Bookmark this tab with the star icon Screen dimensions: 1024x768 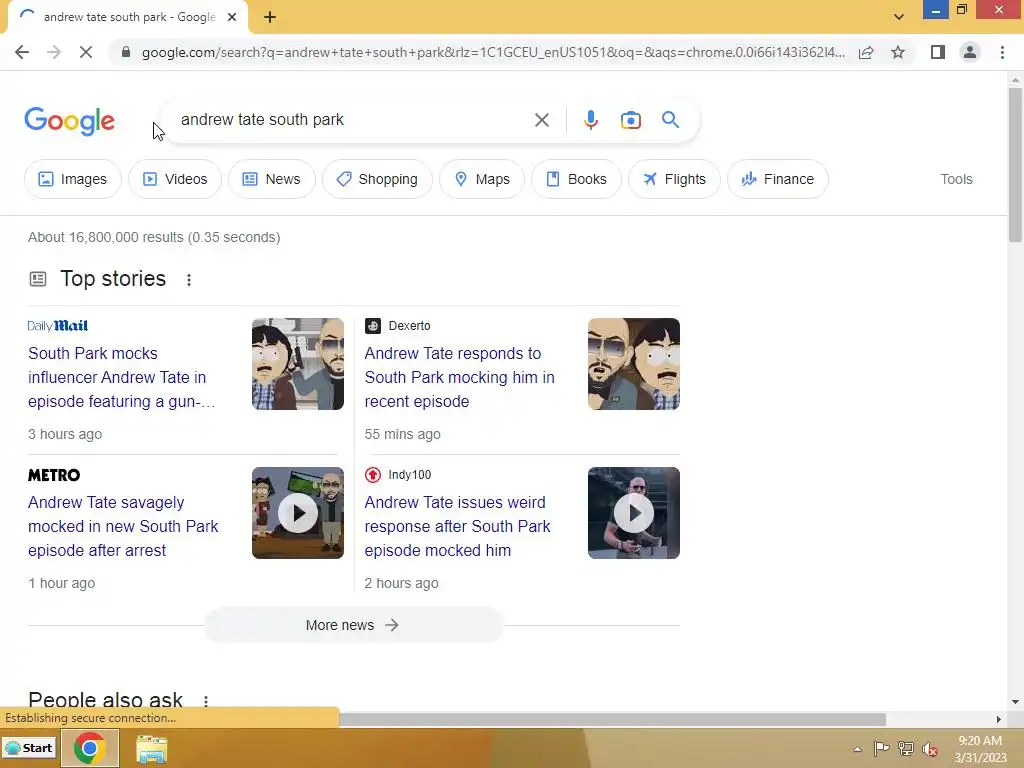coord(898,52)
